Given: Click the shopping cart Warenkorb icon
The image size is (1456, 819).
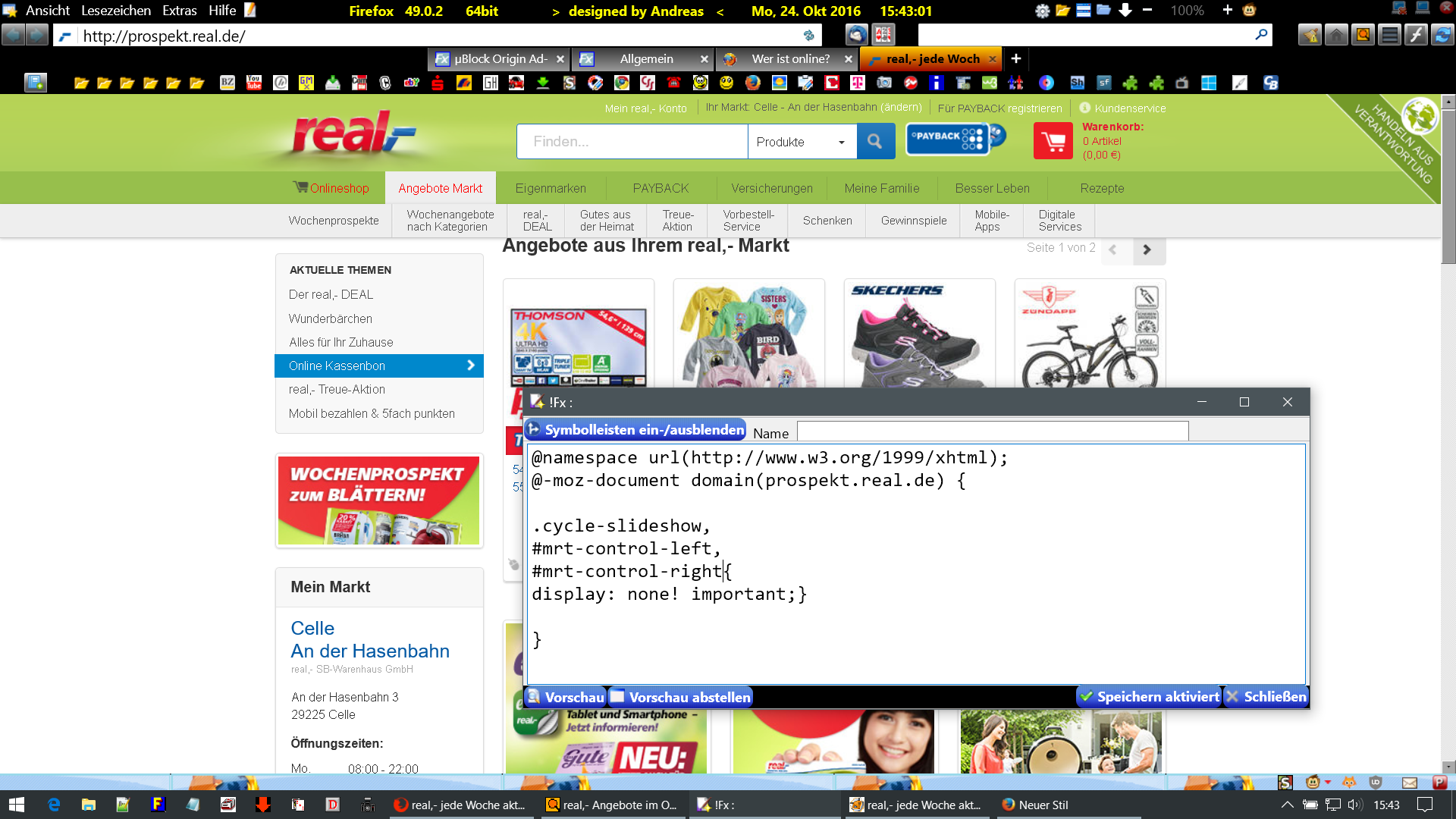Looking at the screenshot, I should coord(1053,141).
